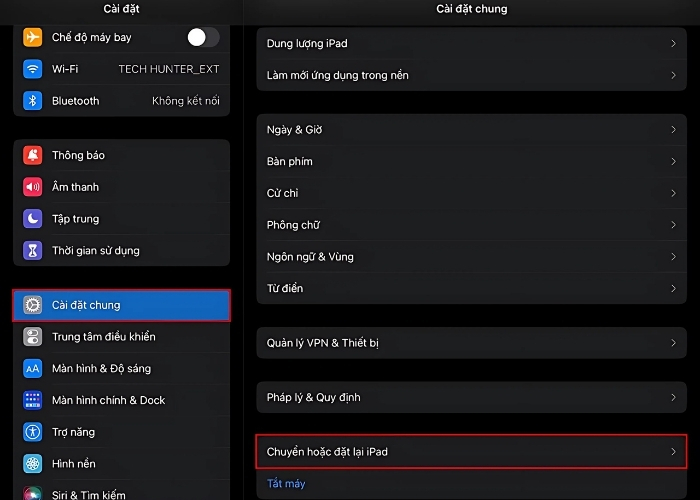Image resolution: width=700 pixels, height=500 pixels.
Task: Toggle the Chế độ máy bay switch
Action: 202,37
